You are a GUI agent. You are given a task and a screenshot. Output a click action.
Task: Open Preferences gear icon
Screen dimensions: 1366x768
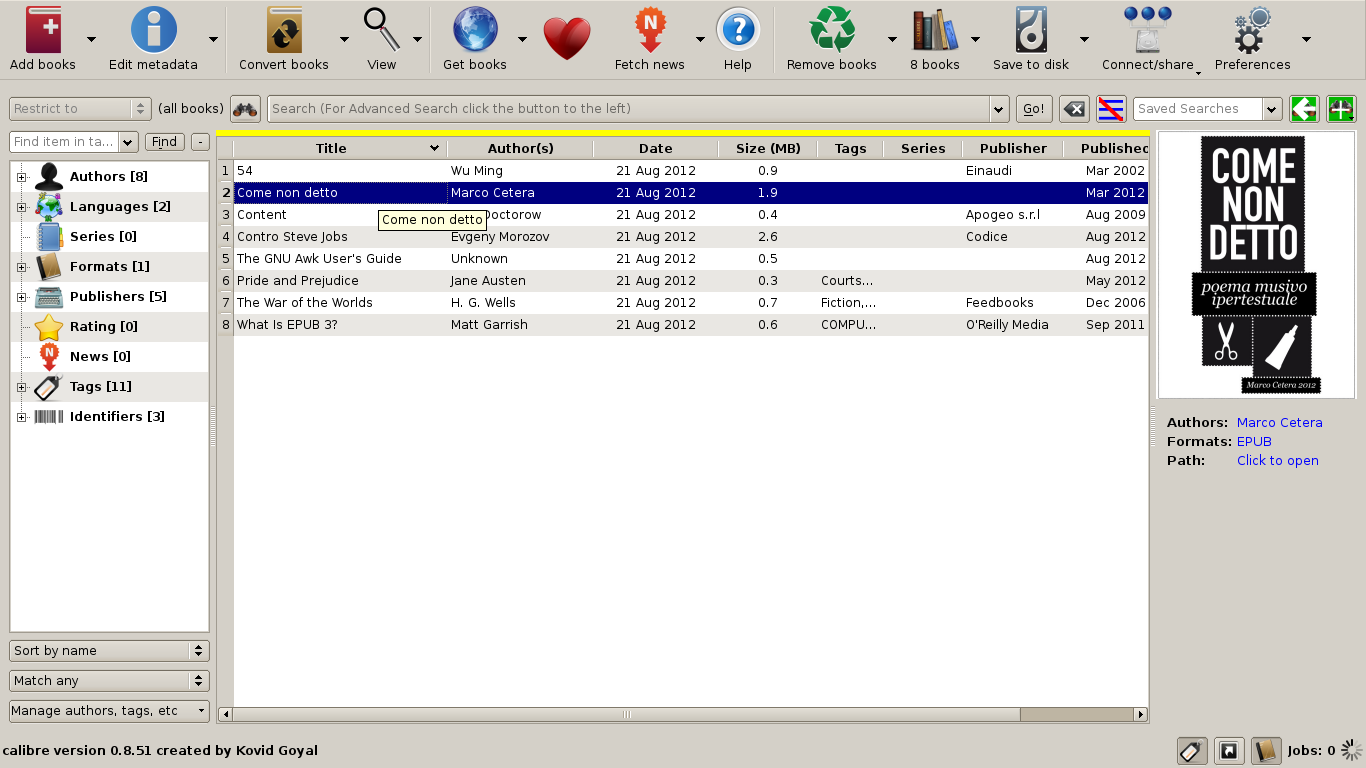[1252, 30]
